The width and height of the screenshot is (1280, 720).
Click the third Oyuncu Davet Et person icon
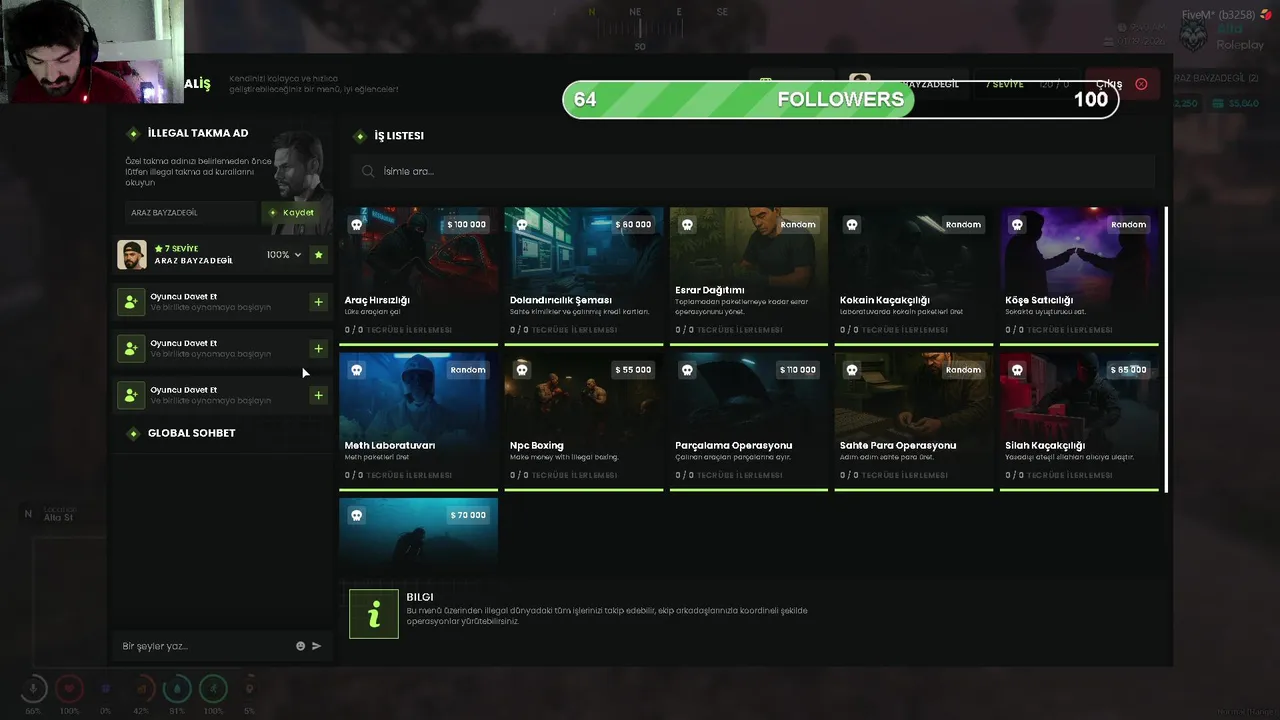pos(131,395)
